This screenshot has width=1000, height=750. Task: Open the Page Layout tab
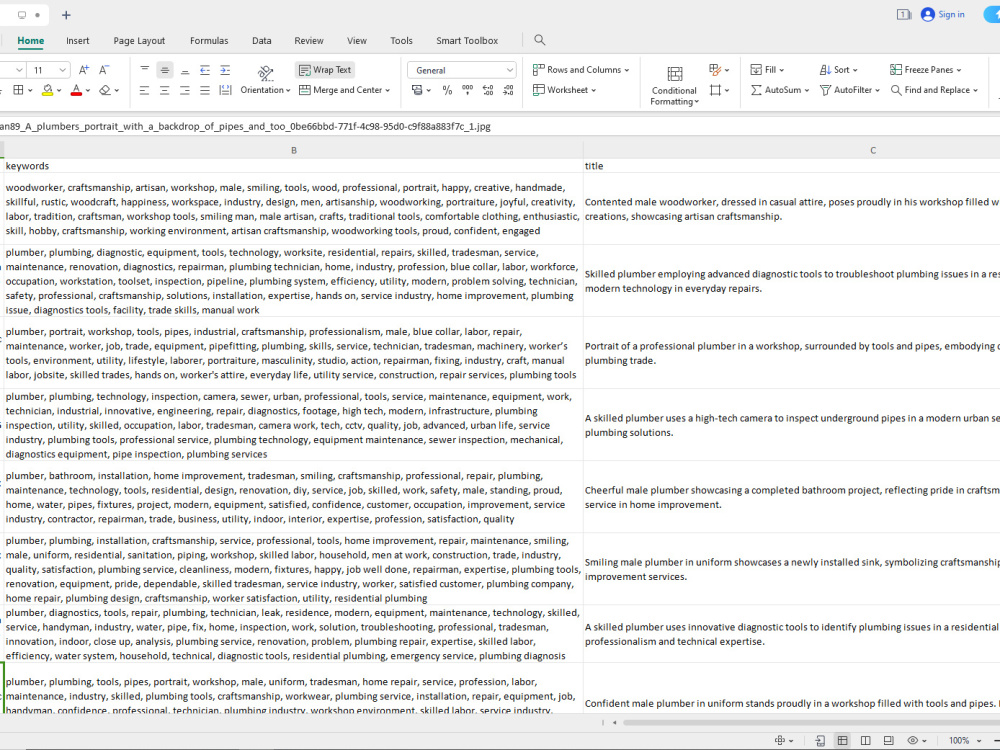[139, 41]
